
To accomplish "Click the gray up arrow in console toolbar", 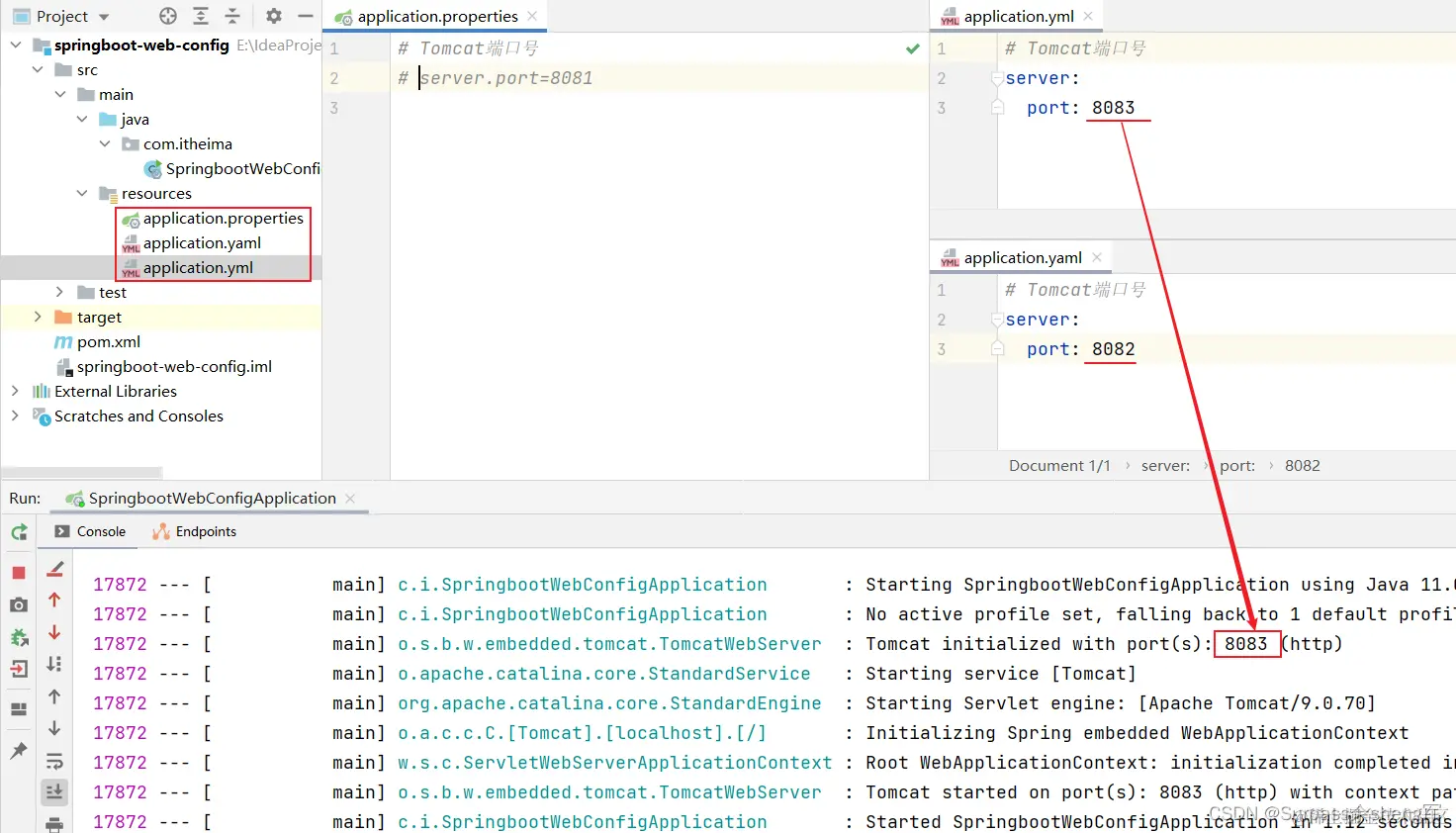I will click(54, 696).
